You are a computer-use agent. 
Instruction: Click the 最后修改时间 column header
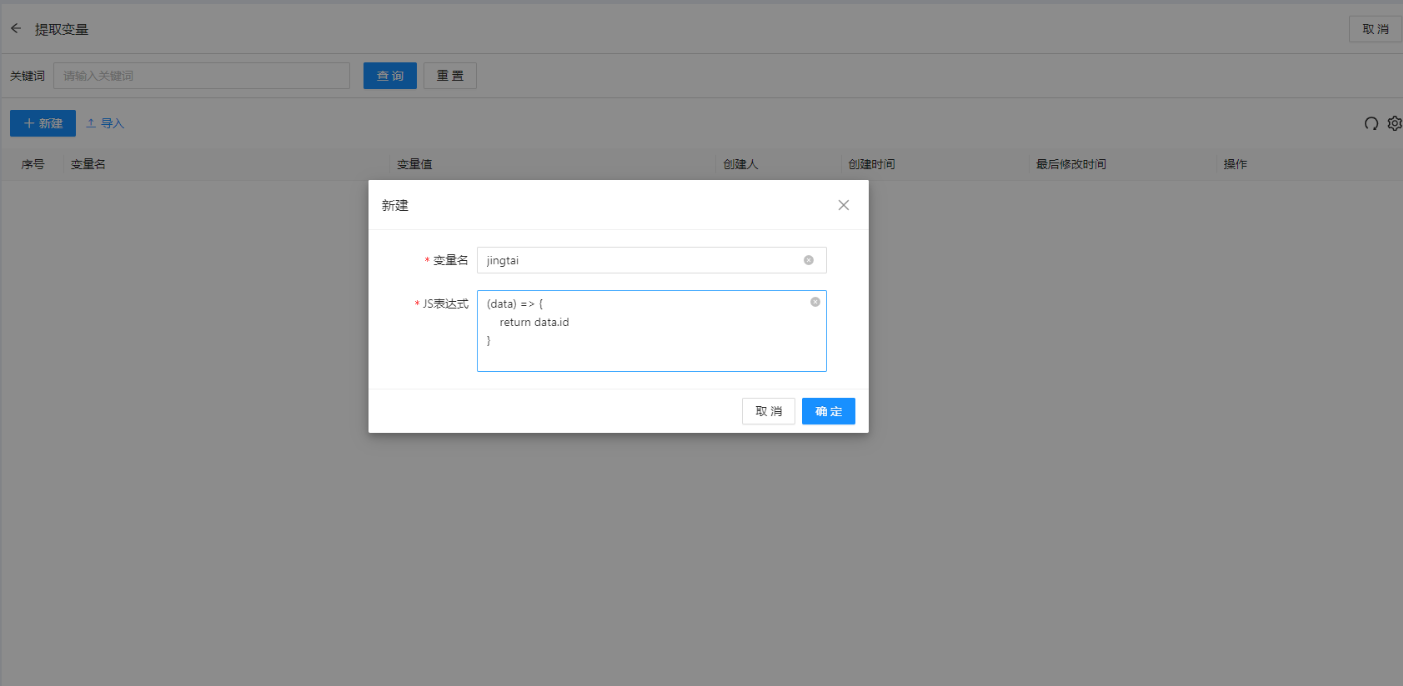pos(1070,164)
